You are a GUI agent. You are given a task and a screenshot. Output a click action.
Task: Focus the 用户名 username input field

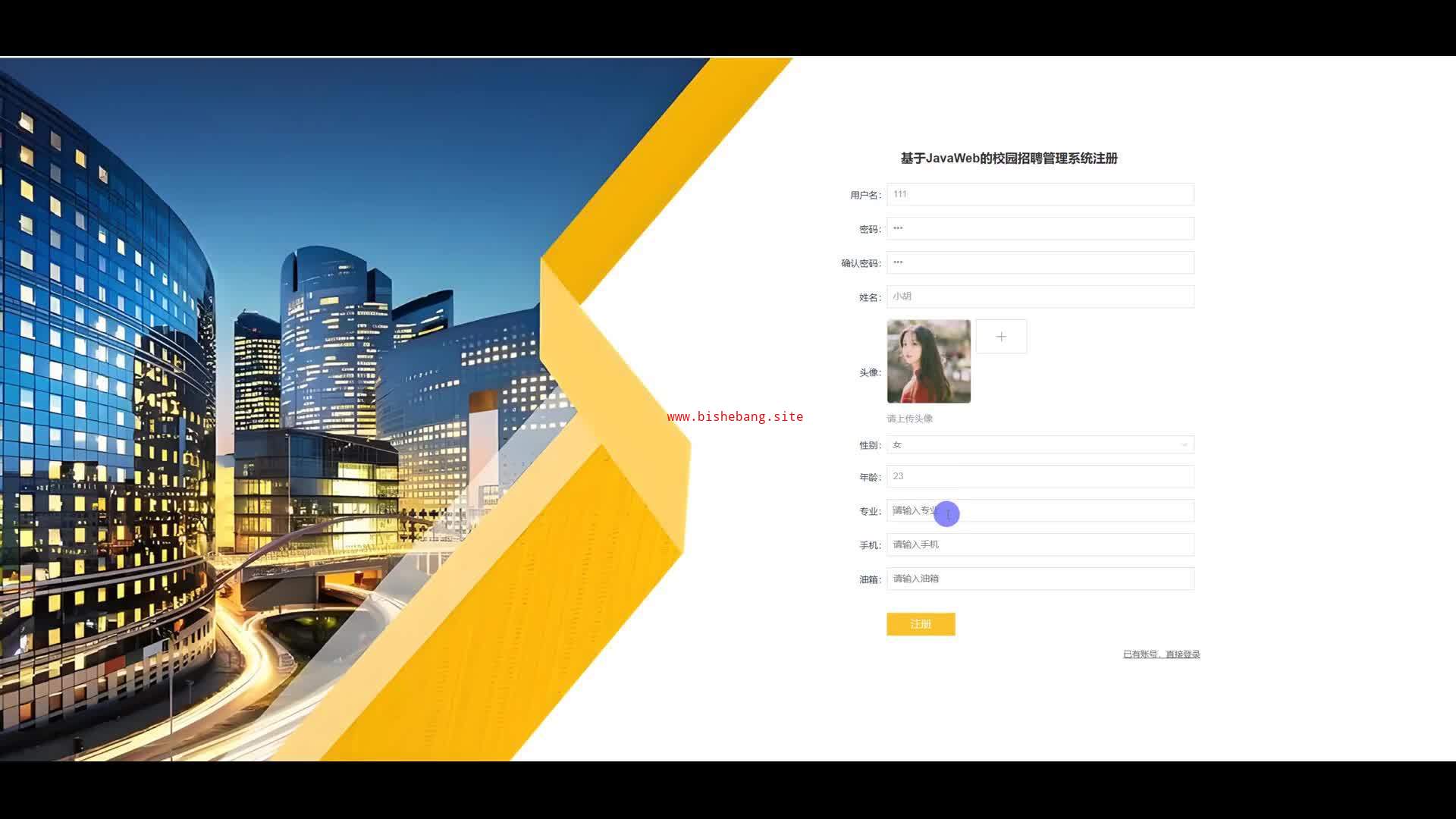pos(1039,194)
